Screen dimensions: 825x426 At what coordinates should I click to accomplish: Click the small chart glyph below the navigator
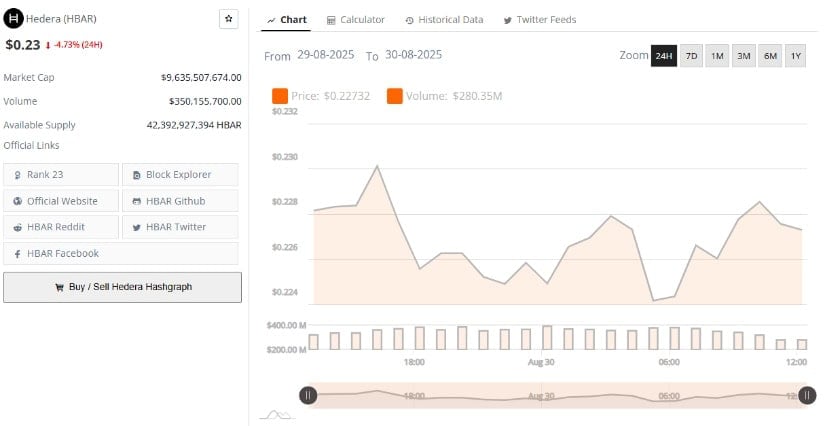pos(277,415)
